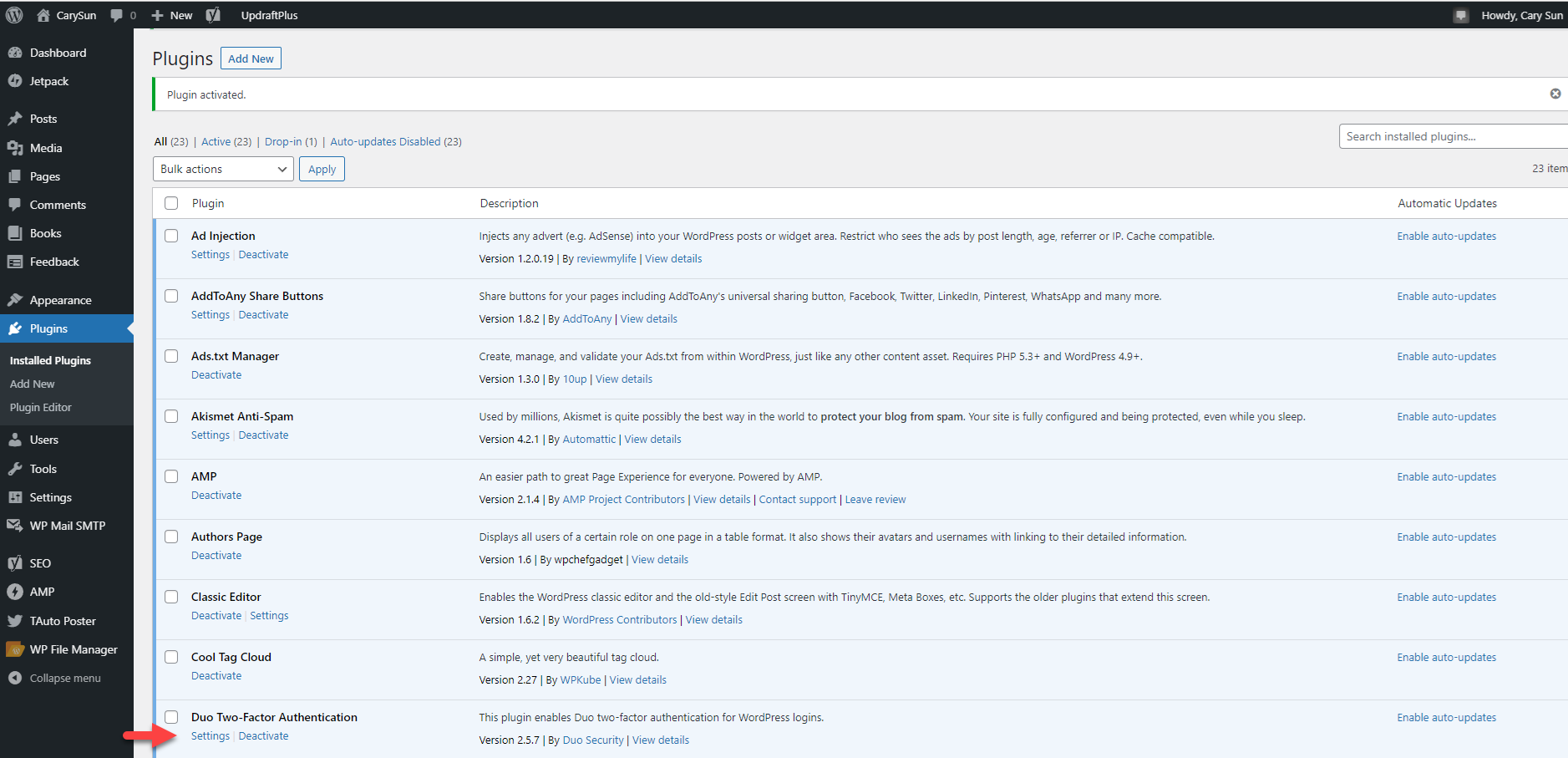
Task: Enable auto-updates for Classic Editor
Action: coord(1447,598)
